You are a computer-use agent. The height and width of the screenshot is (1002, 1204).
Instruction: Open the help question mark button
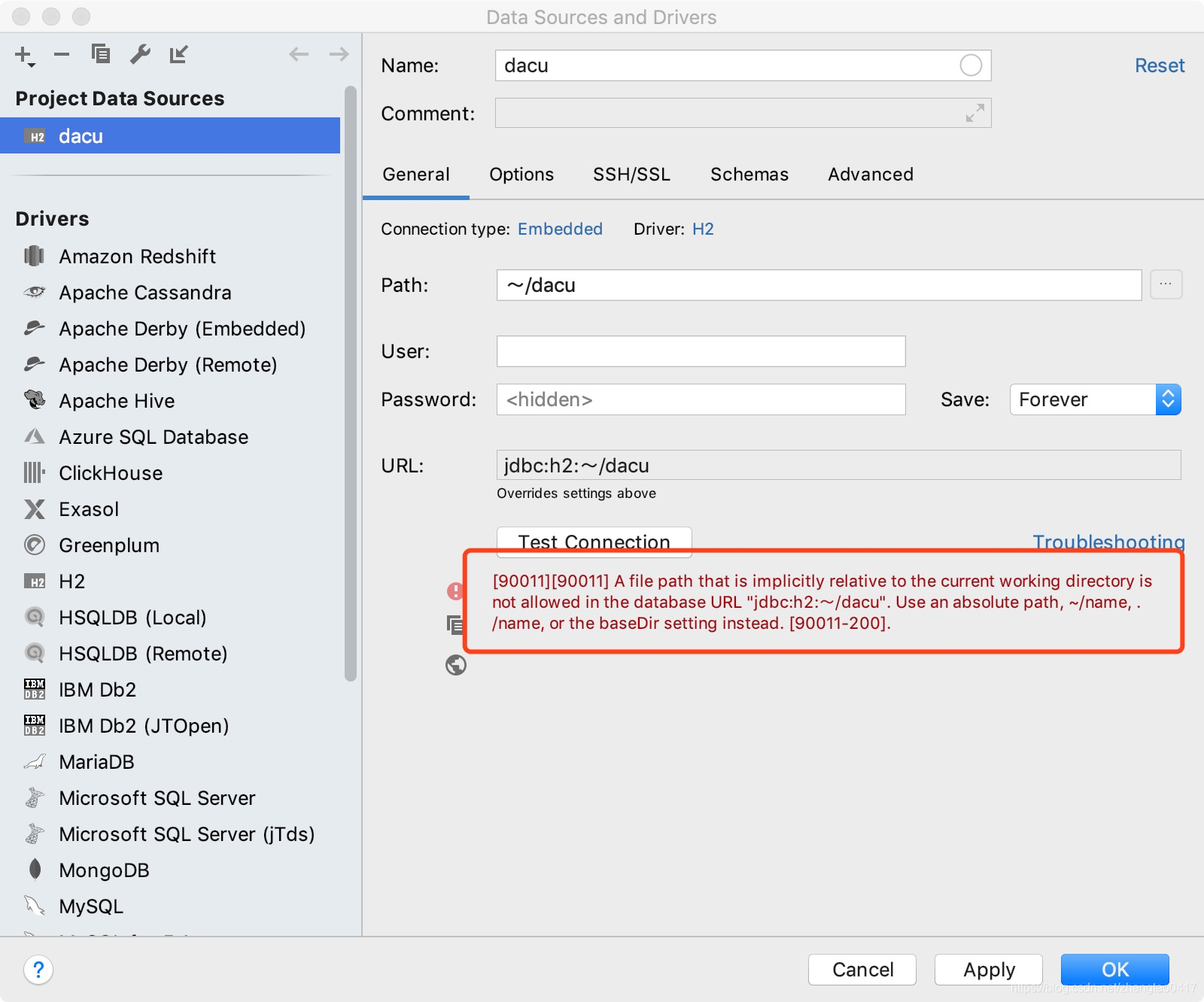tap(38, 970)
